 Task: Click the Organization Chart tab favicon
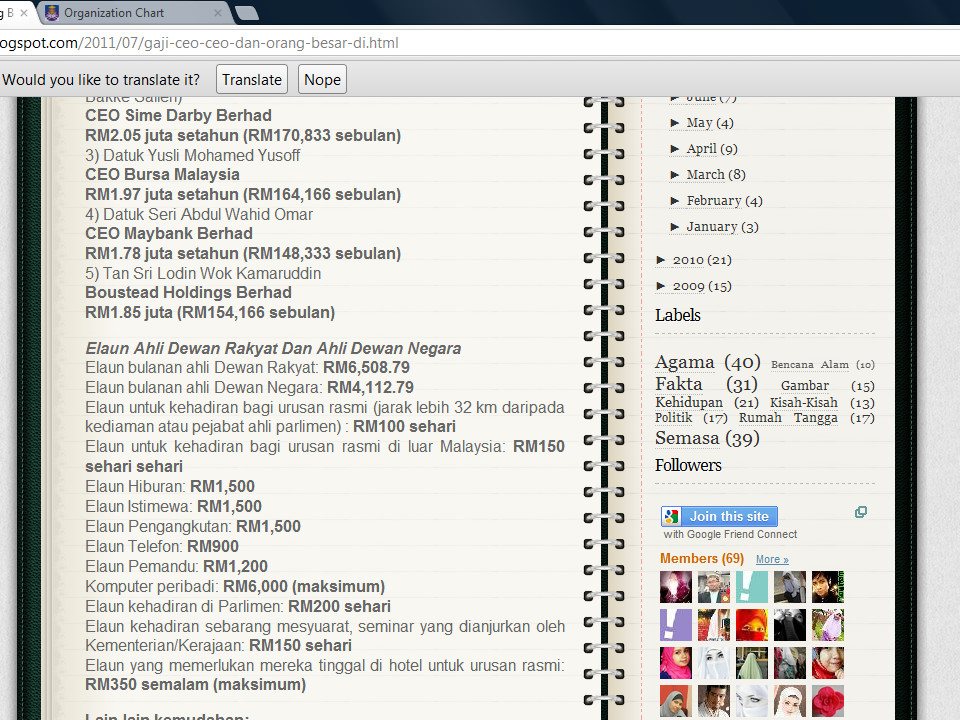52,13
